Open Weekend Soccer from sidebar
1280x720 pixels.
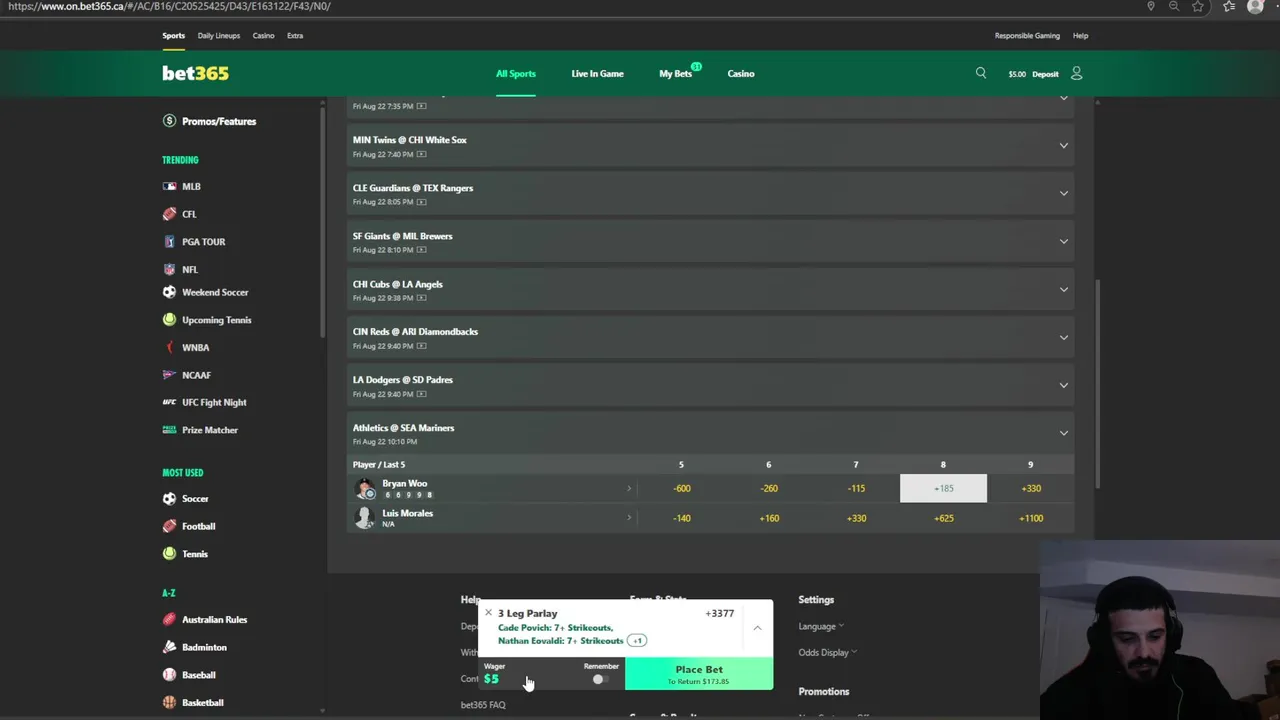click(x=214, y=292)
